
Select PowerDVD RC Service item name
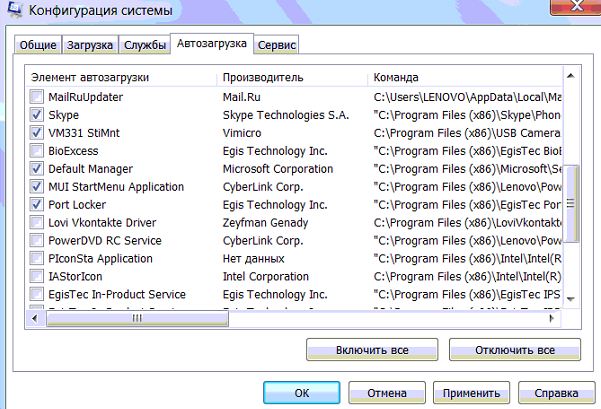[x=105, y=241]
